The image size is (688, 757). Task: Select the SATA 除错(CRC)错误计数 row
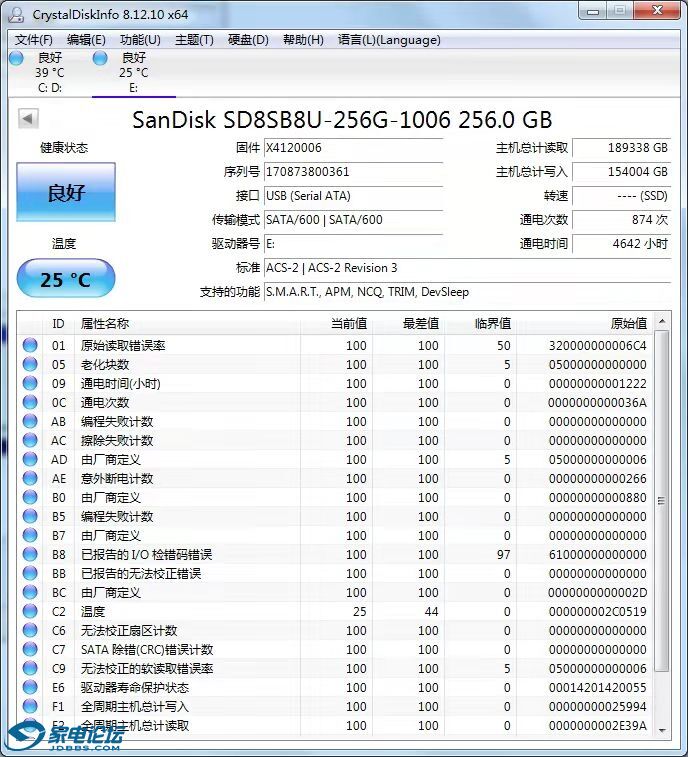(x=337, y=649)
